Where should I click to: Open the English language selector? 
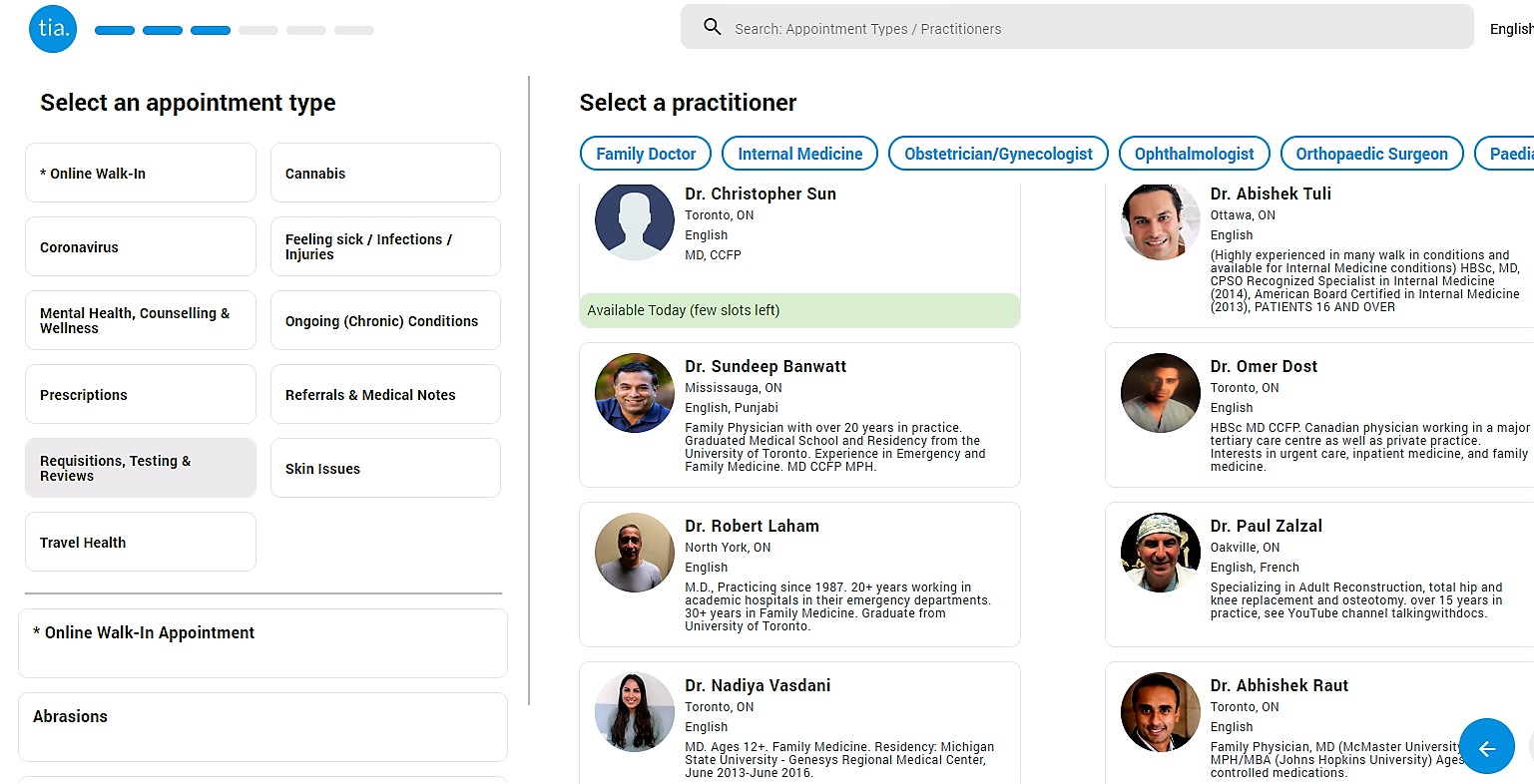click(x=1511, y=29)
